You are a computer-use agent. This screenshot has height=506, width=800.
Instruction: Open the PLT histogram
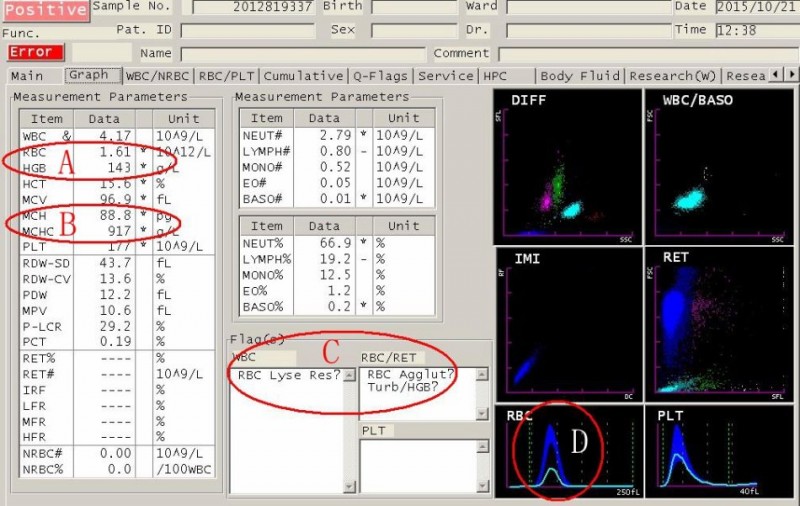(719, 451)
